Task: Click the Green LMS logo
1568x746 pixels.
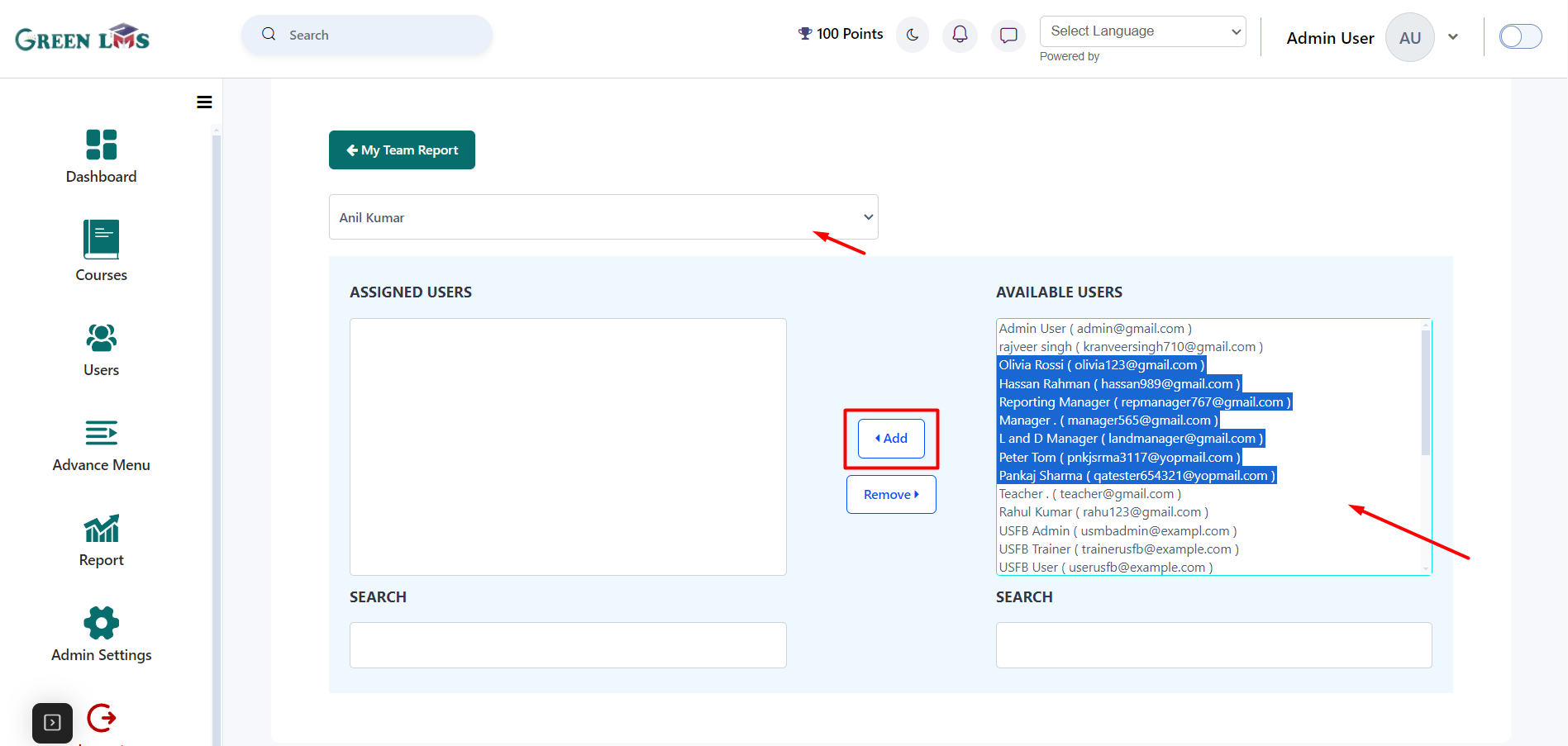Action: [x=82, y=38]
